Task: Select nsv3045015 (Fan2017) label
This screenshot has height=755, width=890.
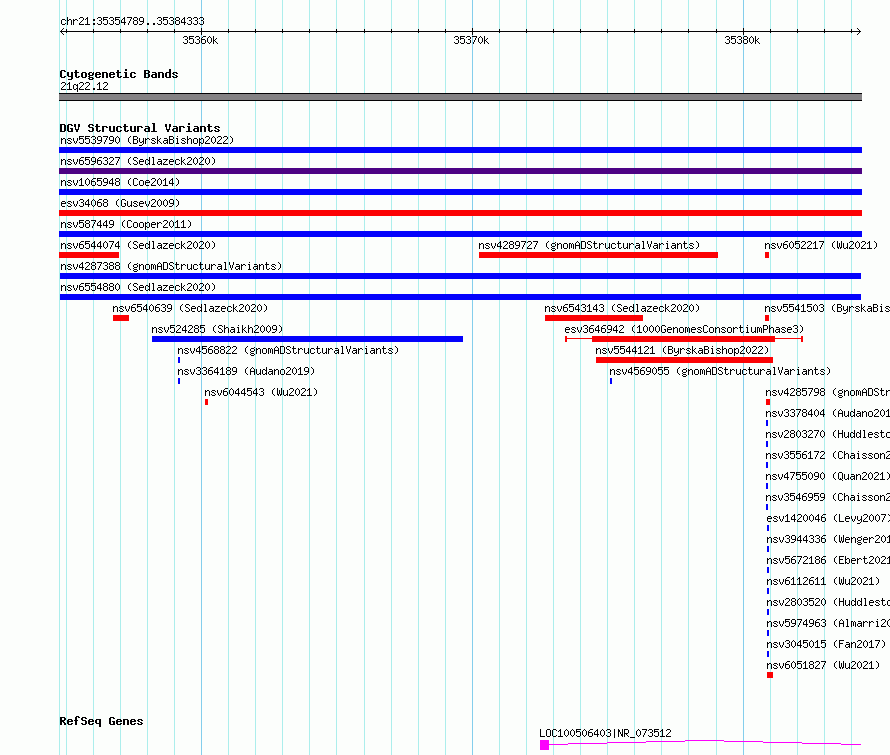Action: coord(826,644)
